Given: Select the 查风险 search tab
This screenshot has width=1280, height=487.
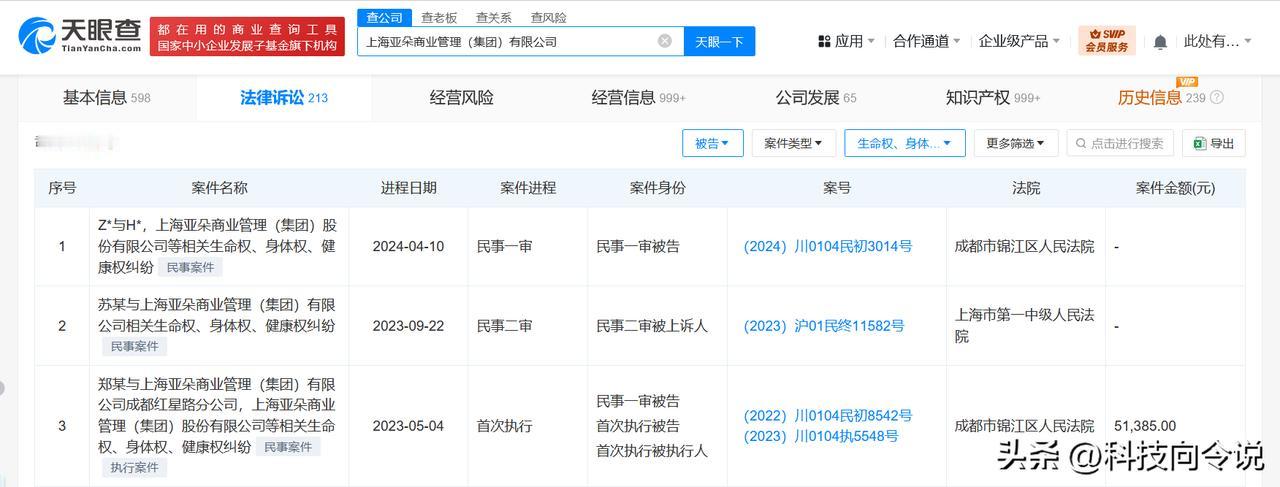Looking at the screenshot, I should click(x=548, y=17).
